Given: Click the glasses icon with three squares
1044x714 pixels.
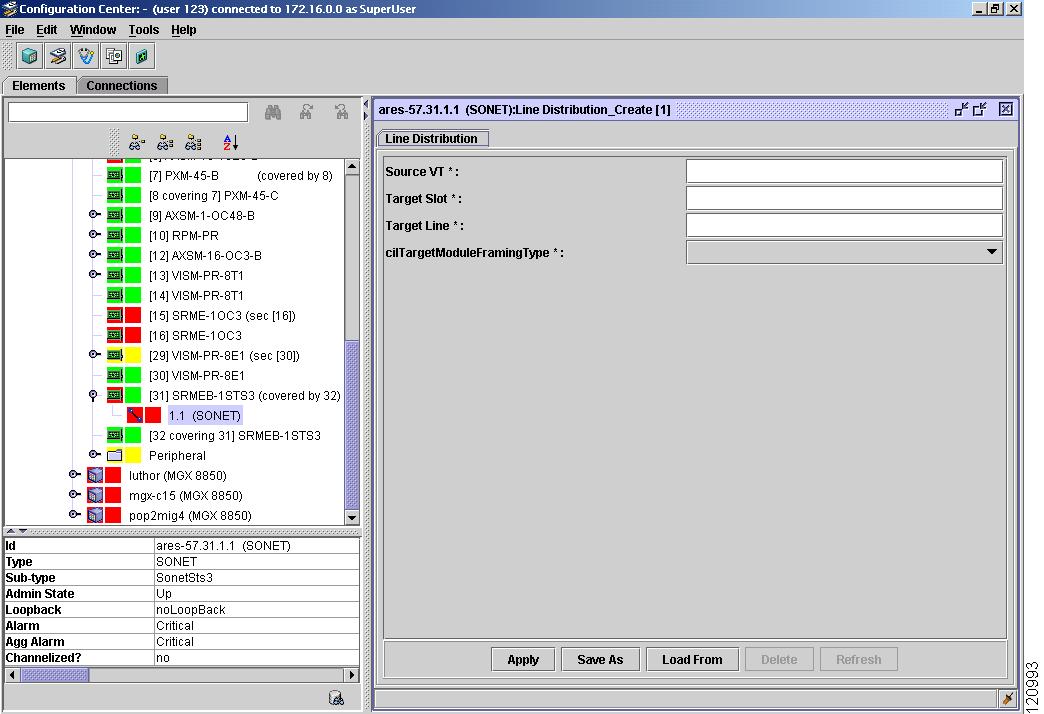Looking at the screenshot, I should click(193, 142).
